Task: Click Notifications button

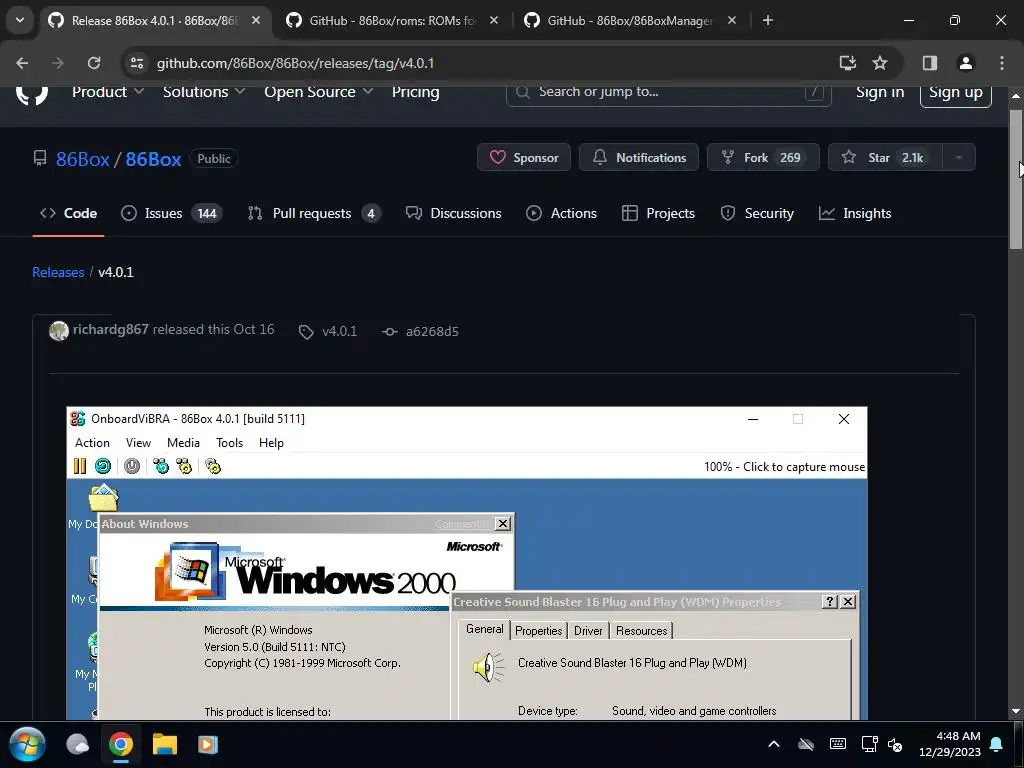Action: click(639, 157)
